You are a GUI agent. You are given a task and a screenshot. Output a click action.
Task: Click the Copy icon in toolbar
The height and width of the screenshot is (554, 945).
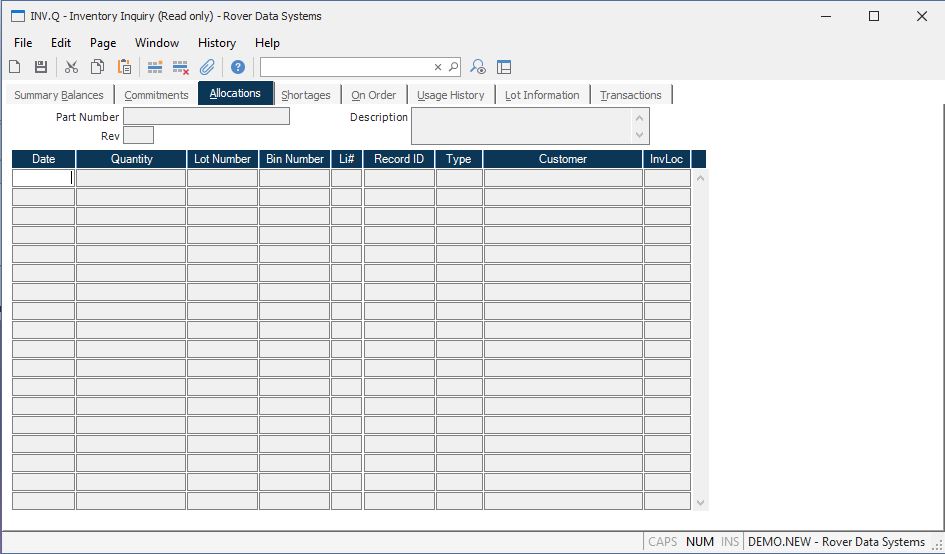point(98,67)
